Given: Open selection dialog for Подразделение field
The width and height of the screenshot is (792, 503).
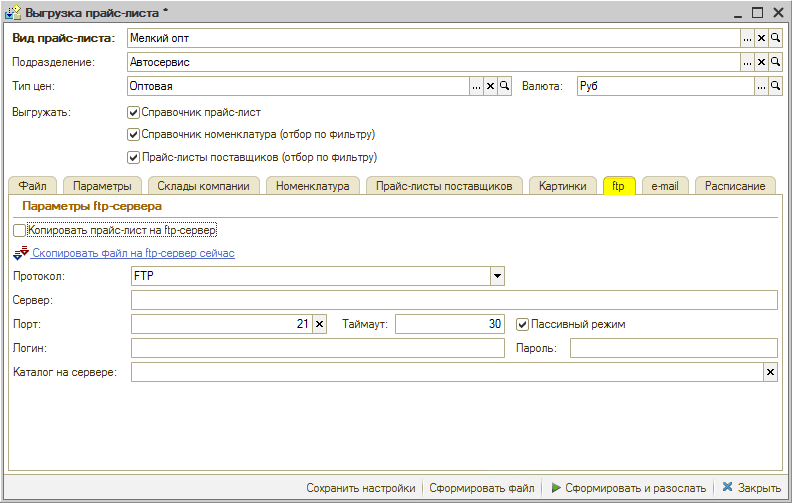Looking at the screenshot, I should (x=747, y=62).
